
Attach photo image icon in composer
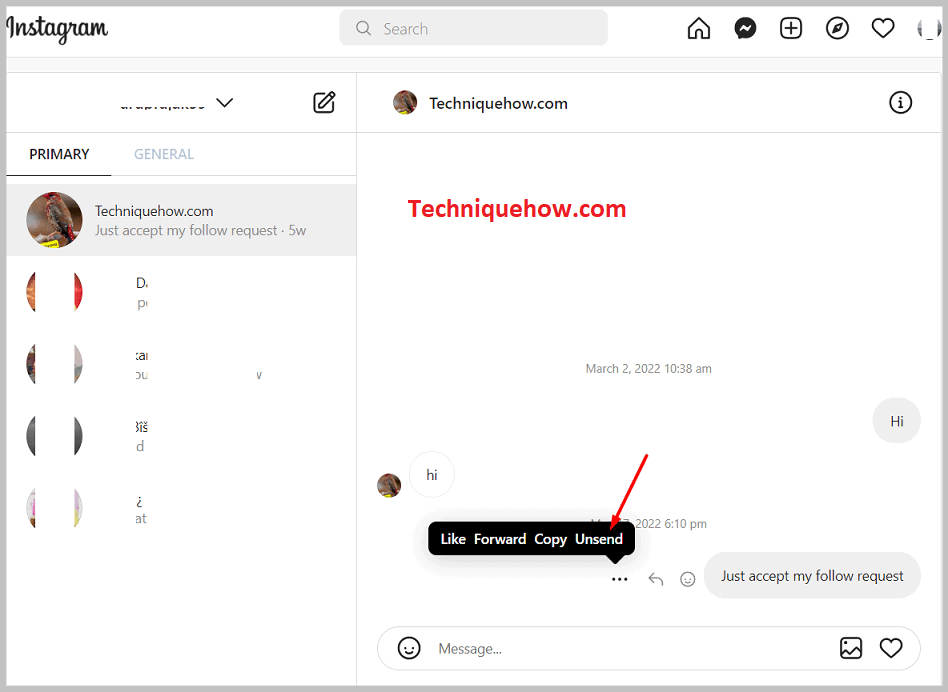[x=851, y=648]
